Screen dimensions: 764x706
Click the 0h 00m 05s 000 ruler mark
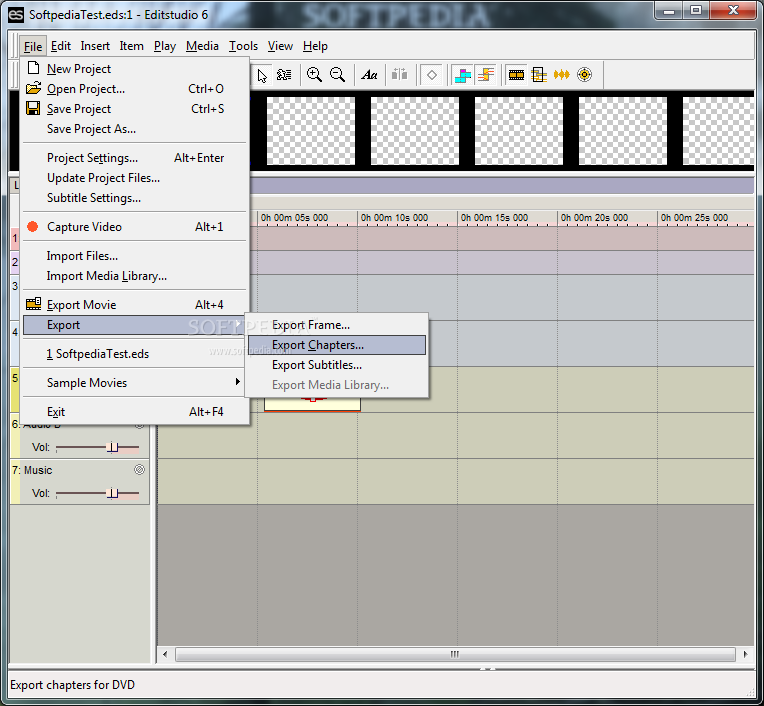(294, 218)
